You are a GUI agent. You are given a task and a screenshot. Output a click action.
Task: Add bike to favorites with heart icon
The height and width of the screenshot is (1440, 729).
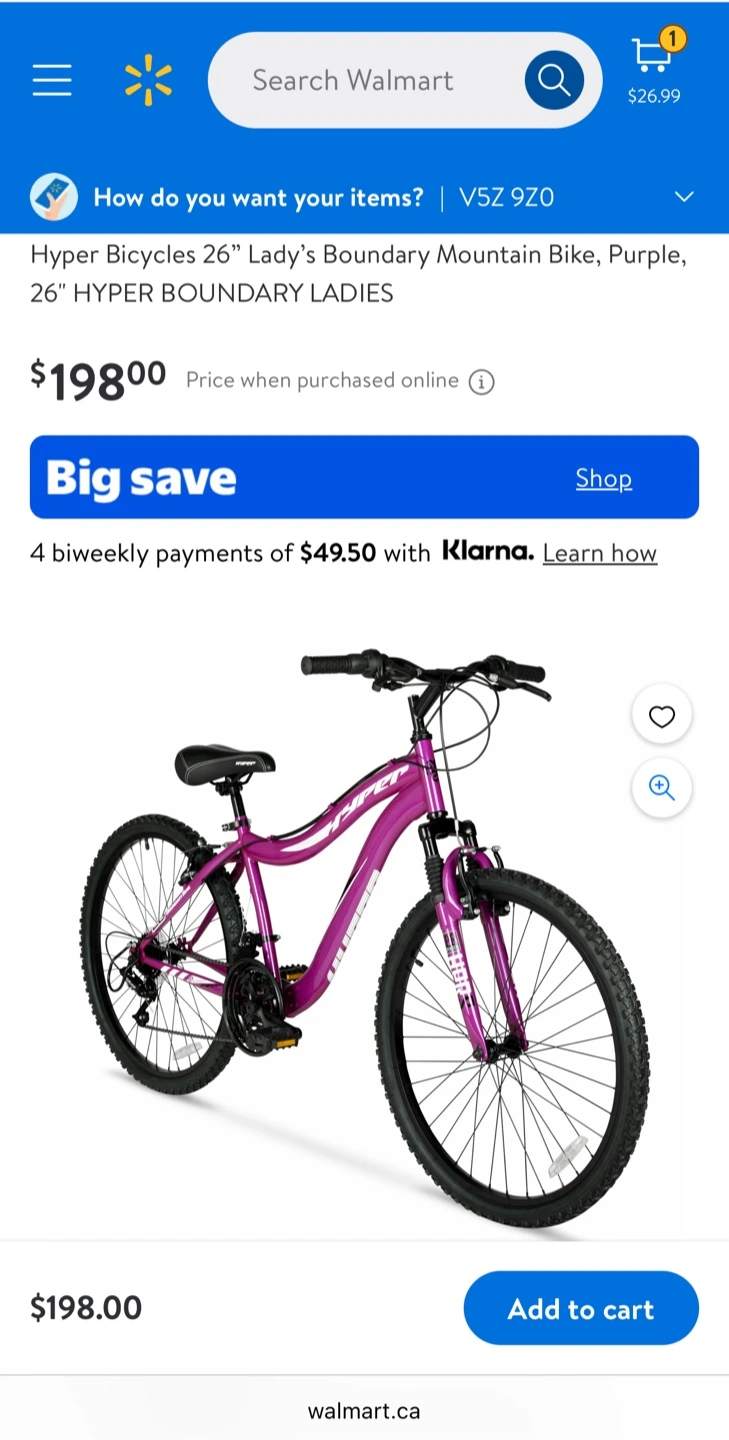coord(662,716)
